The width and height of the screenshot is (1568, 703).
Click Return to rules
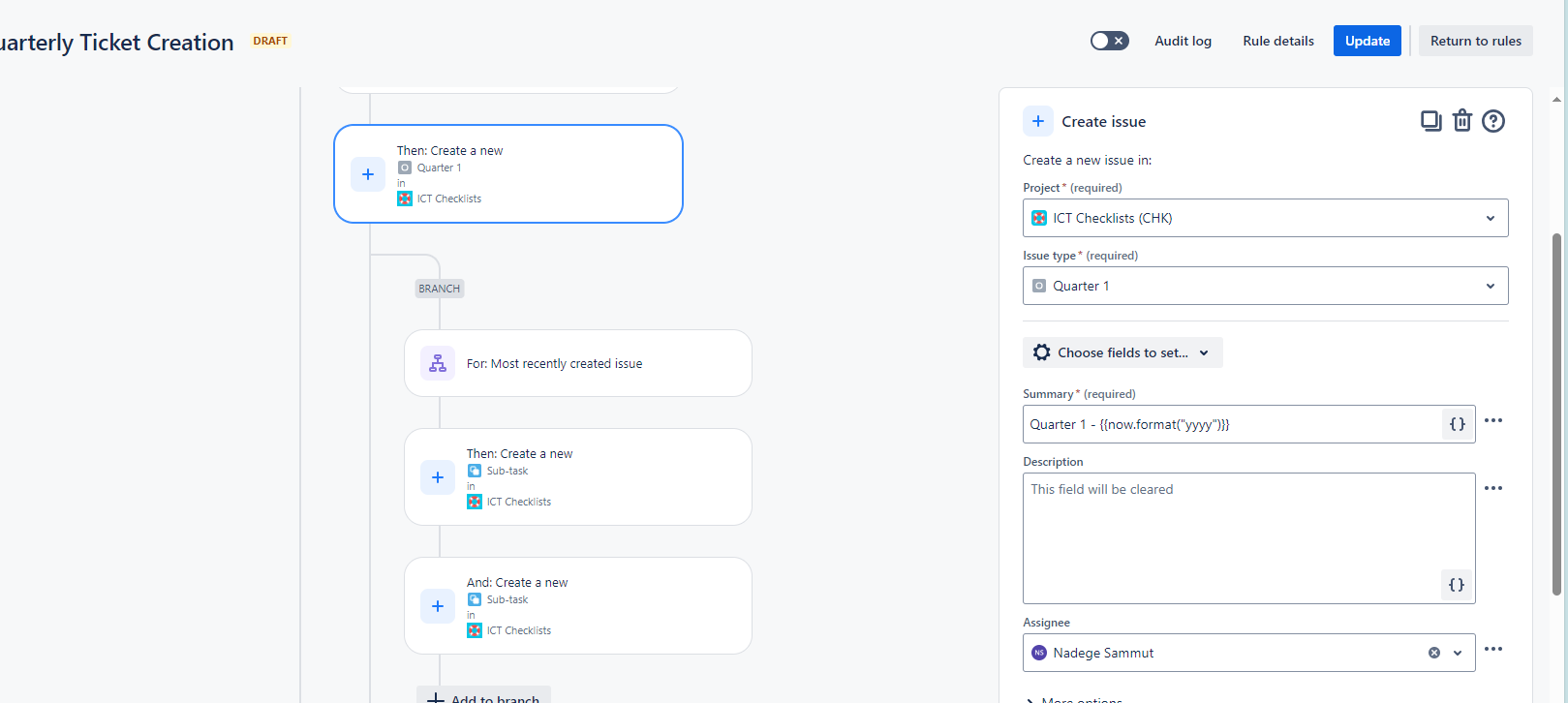1475,41
